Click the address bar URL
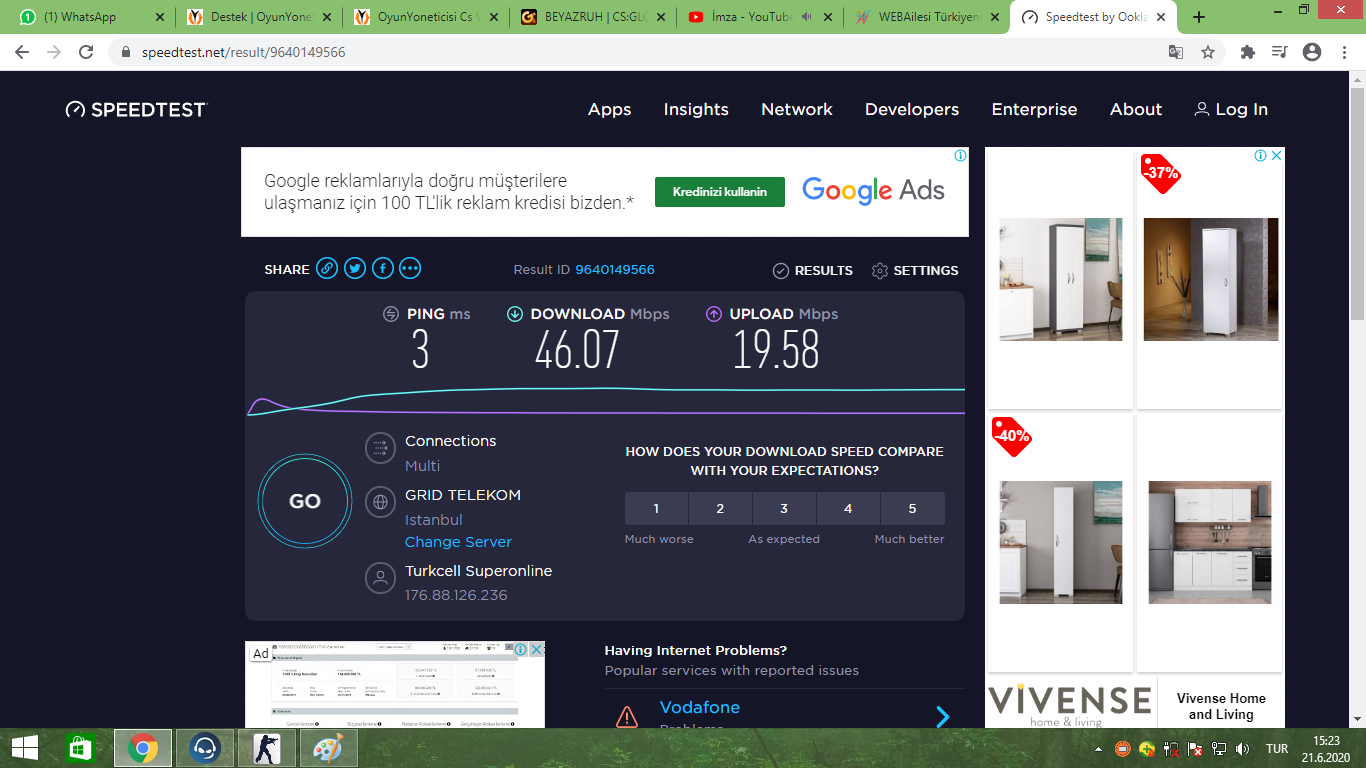Image resolution: width=1366 pixels, height=768 pixels. pyautogui.click(x=242, y=52)
